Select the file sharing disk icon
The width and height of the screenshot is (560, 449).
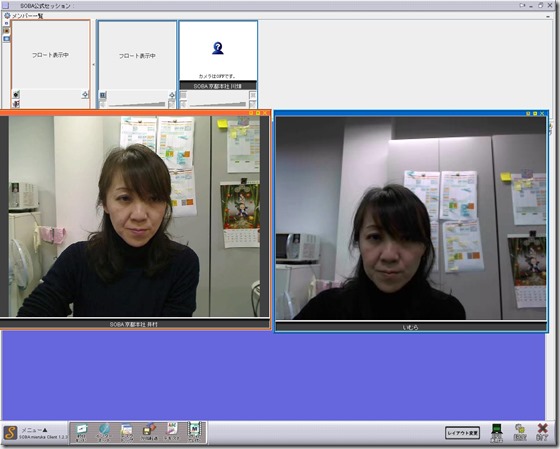click(x=149, y=432)
